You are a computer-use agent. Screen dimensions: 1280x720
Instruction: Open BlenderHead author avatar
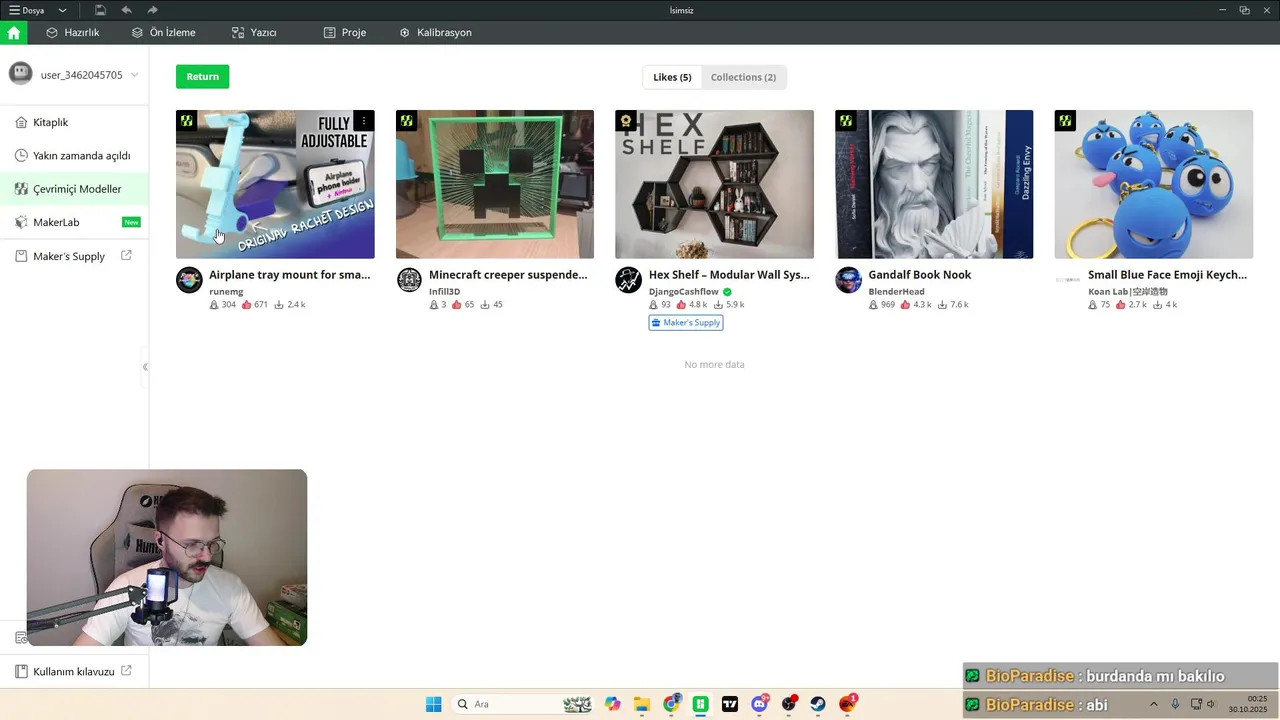point(848,280)
